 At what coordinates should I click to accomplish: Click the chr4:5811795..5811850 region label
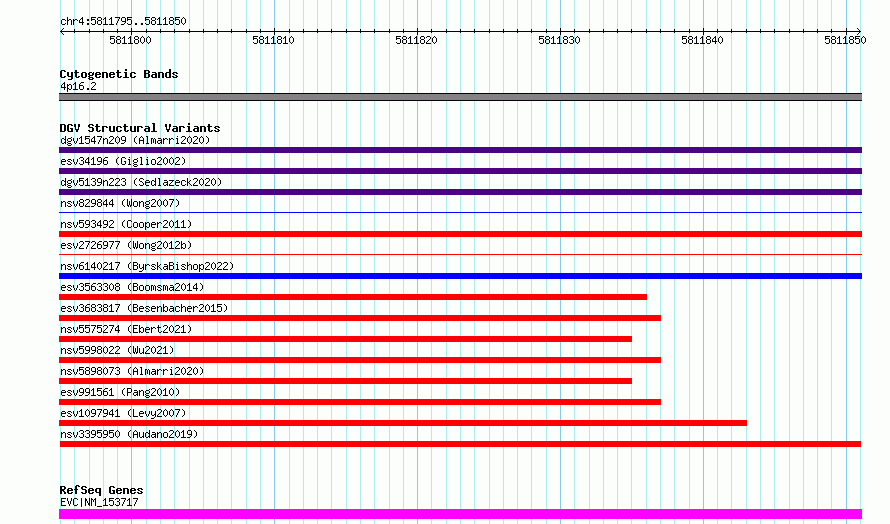click(123, 21)
